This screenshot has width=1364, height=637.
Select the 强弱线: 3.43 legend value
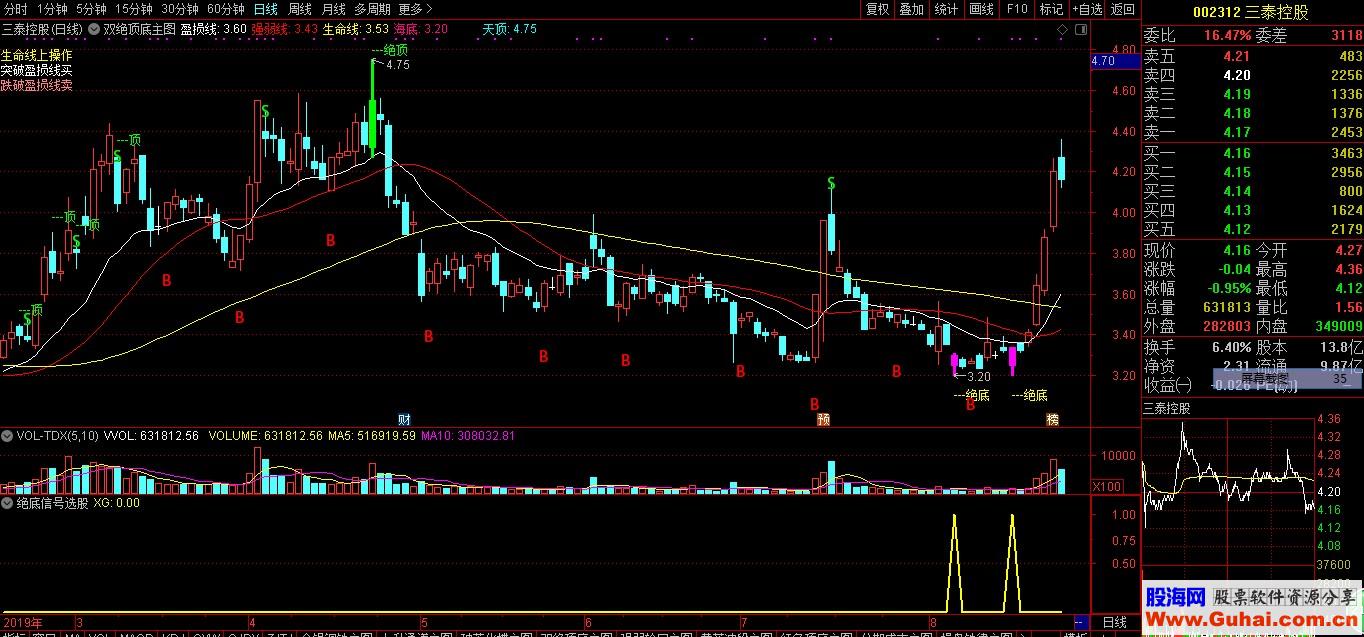tap(285, 29)
